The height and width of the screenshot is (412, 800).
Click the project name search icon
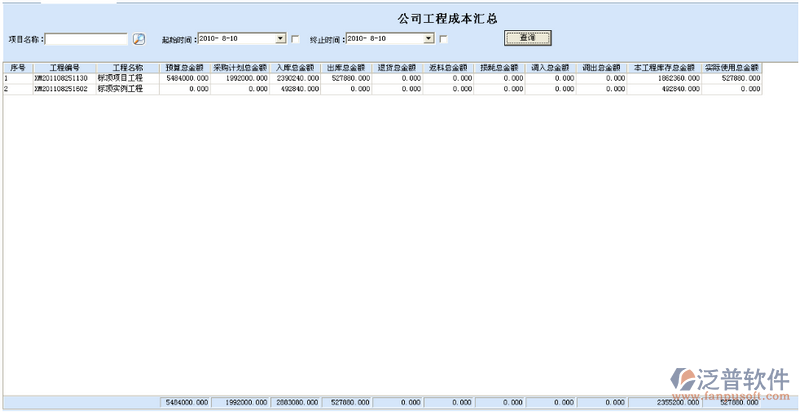pos(139,39)
